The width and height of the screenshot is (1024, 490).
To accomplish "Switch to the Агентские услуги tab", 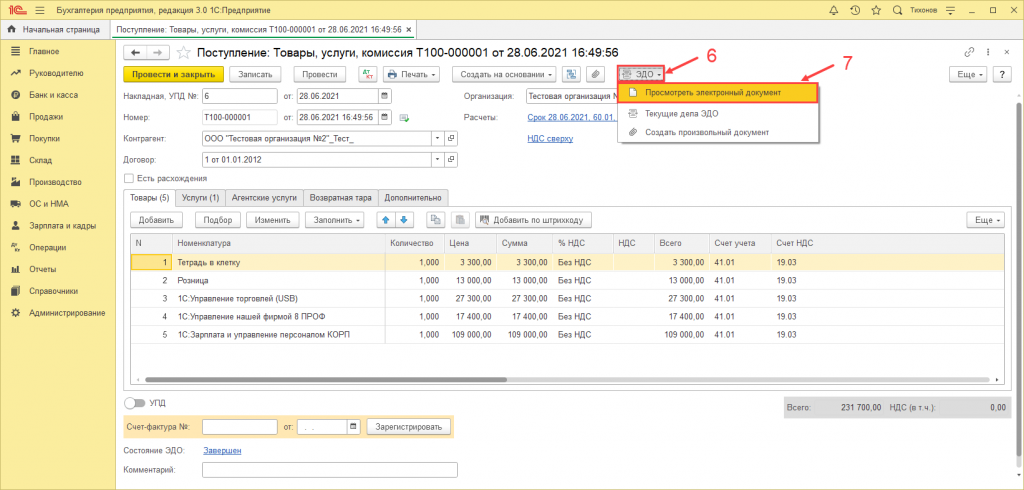I will [265, 197].
